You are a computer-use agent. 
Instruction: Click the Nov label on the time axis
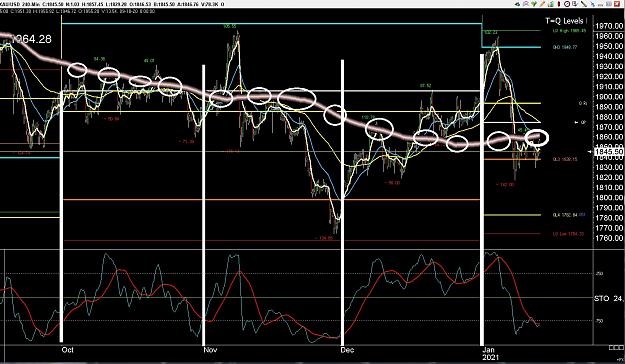pos(210,350)
